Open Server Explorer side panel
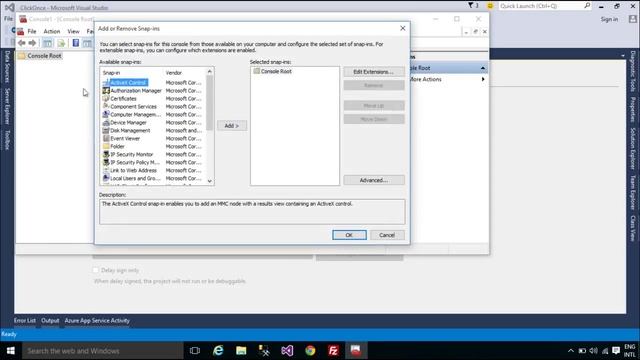The height and width of the screenshot is (360, 640). pyautogui.click(x=7, y=106)
